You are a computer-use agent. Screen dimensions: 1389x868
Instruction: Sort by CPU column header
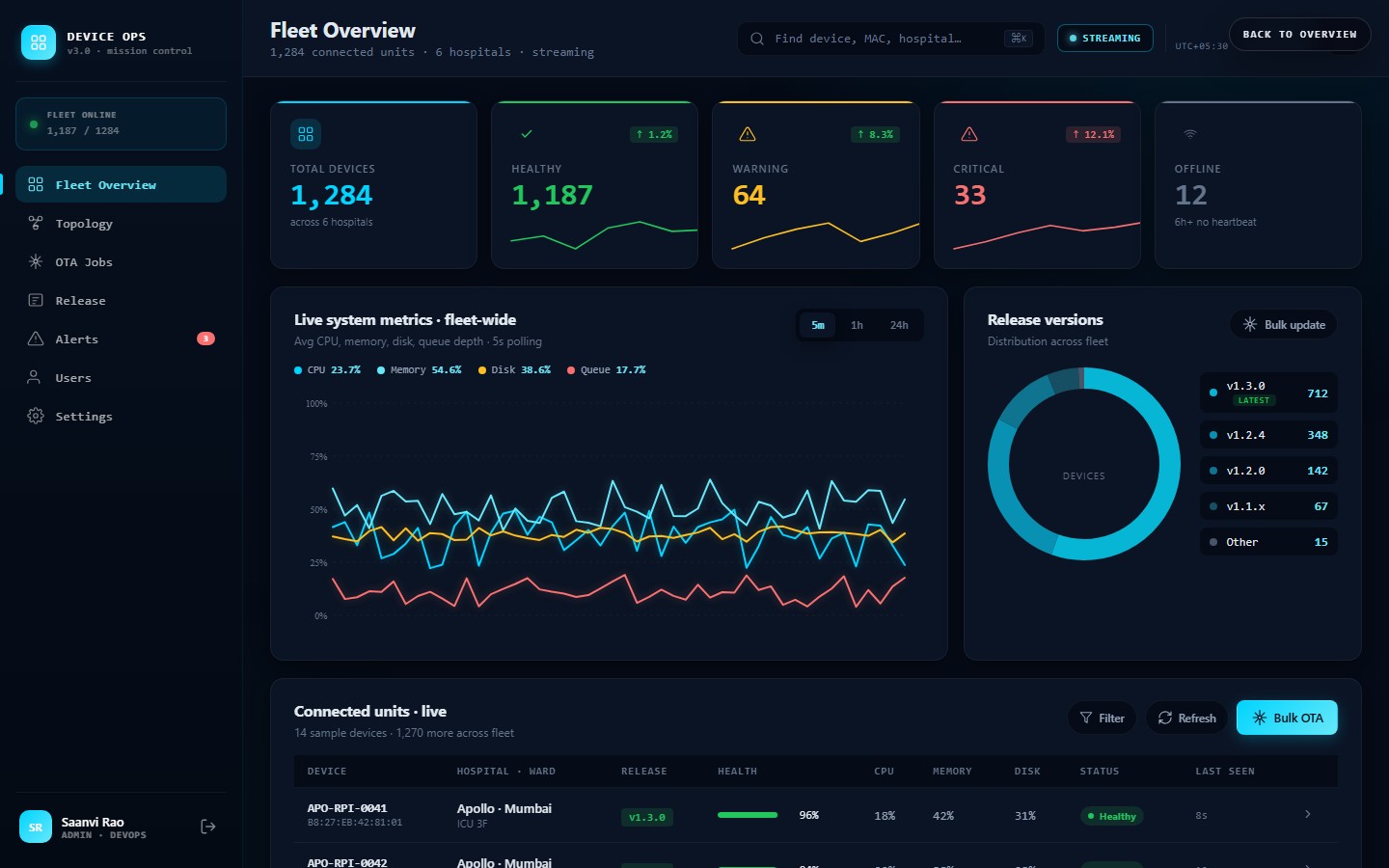click(x=884, y=772)
